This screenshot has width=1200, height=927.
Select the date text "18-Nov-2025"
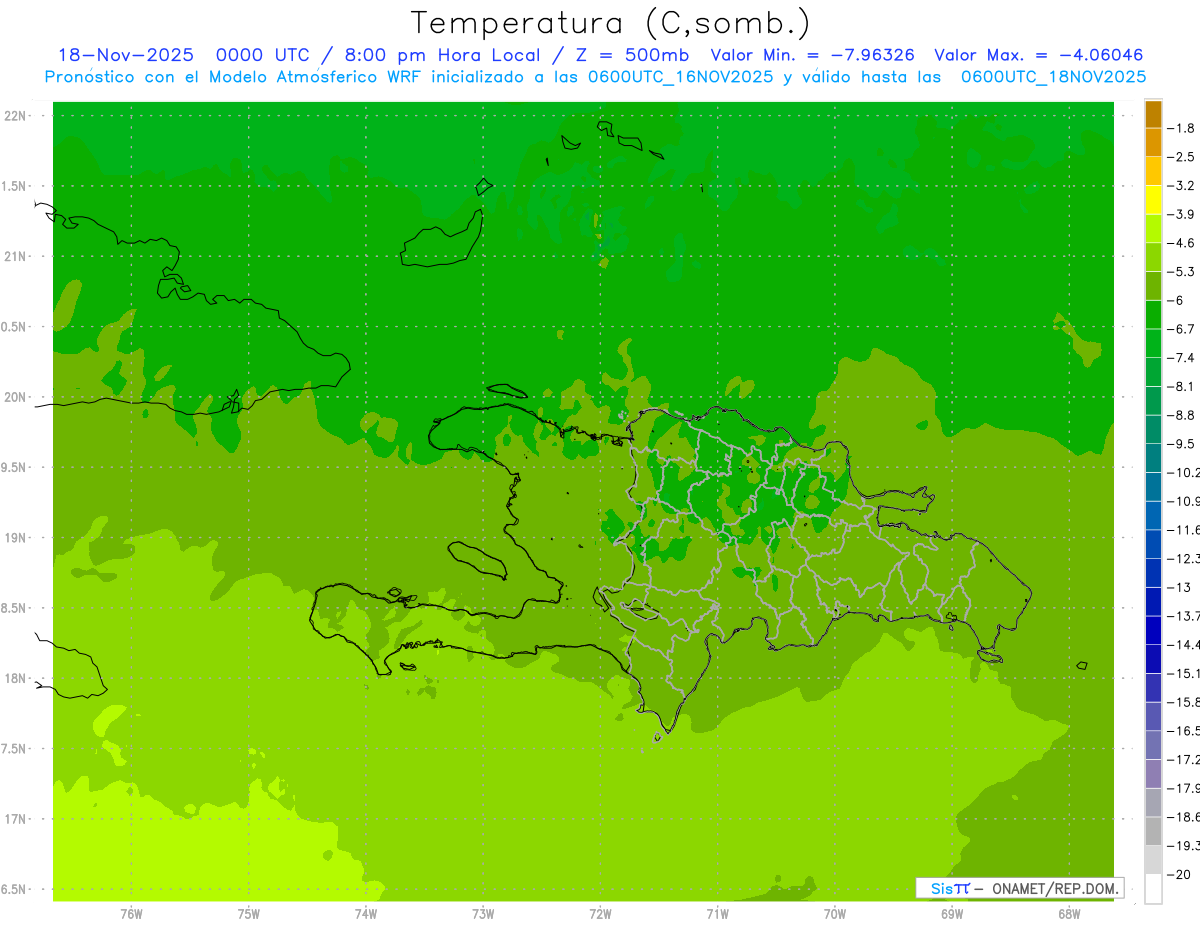(125, 55)
